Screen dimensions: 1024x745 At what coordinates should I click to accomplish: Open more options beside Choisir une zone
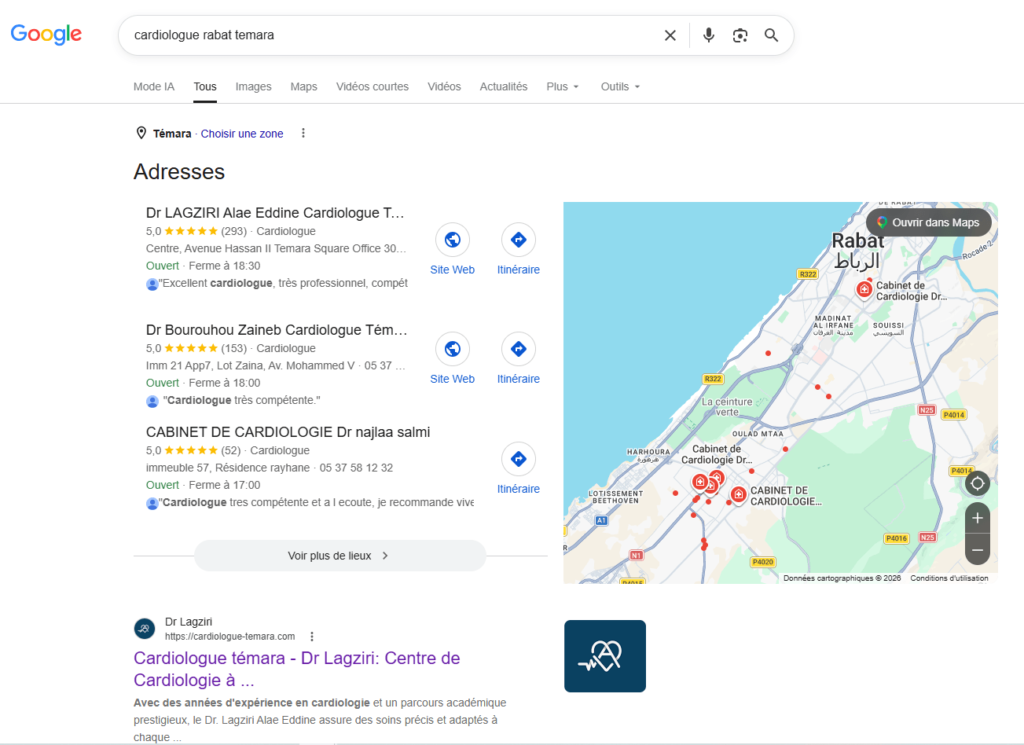click(303, 133)
